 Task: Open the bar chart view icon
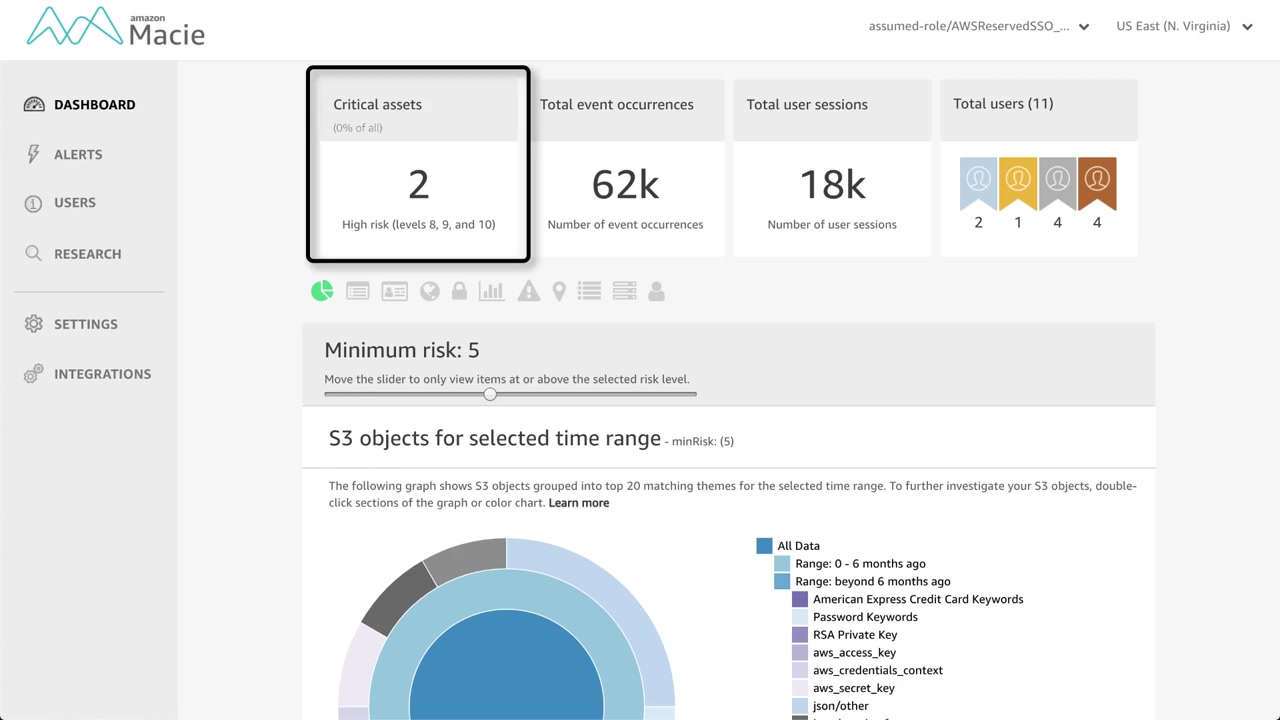(491, 291)
